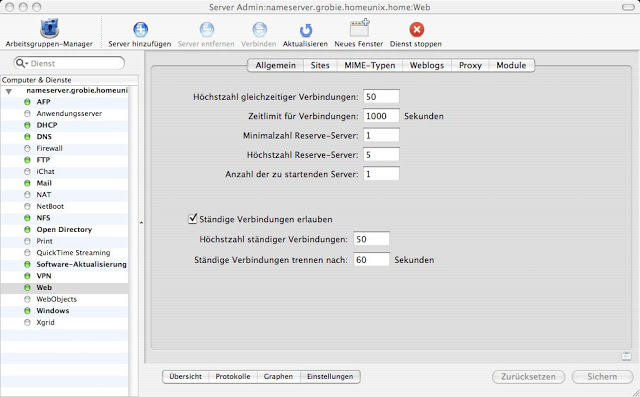Click the Minimalzahl Reserve-Server field
The image size is (640, 397).
381,135
